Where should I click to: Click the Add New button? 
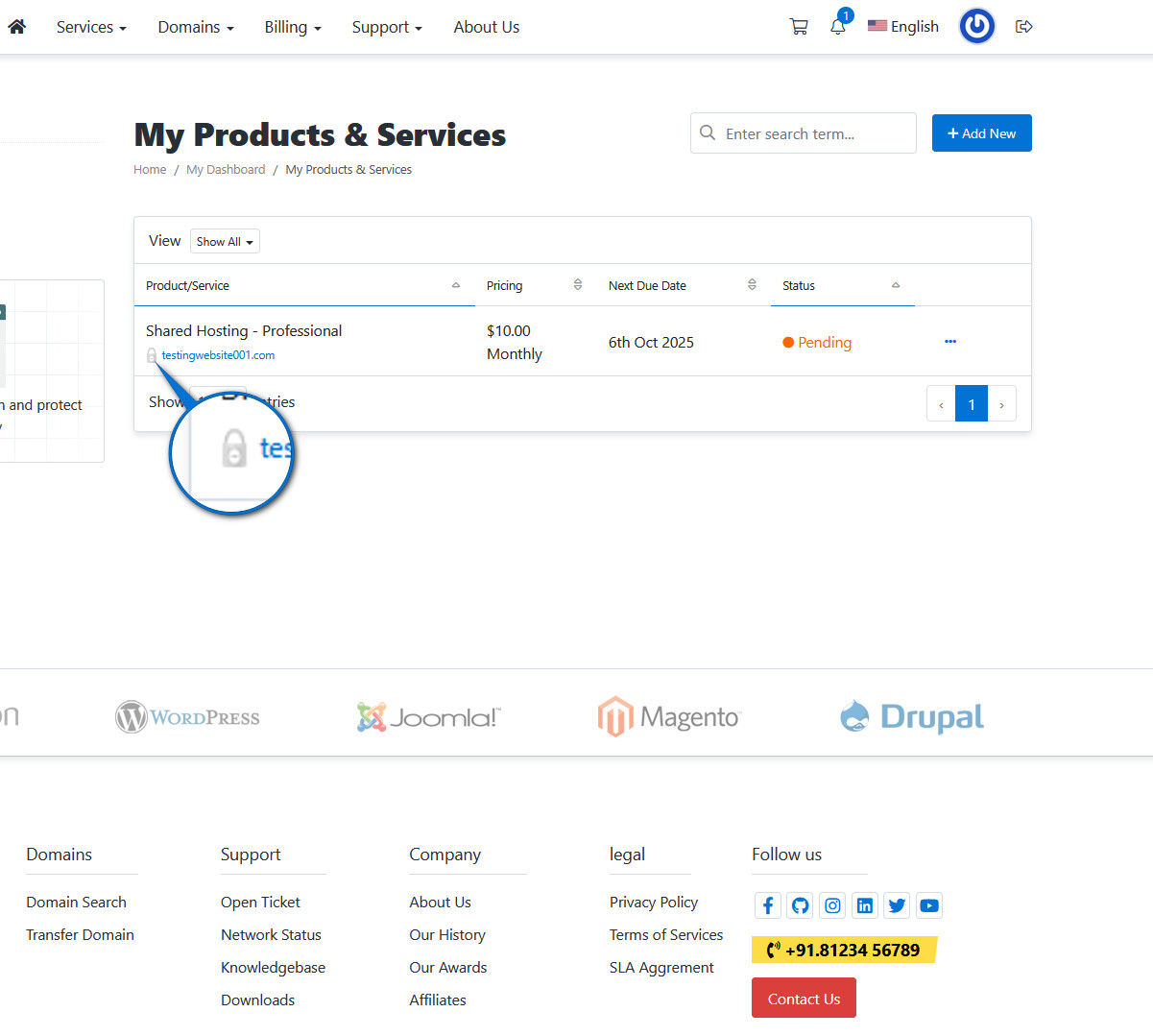click(981, 133)
